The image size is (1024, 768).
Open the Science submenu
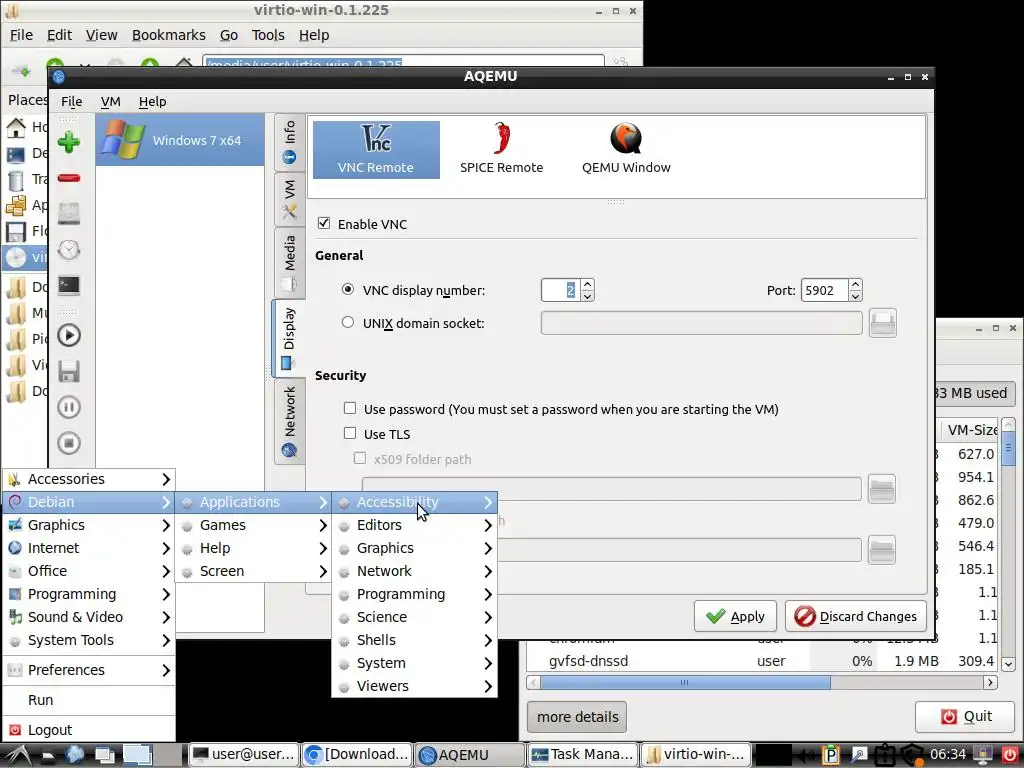(415, 617)
